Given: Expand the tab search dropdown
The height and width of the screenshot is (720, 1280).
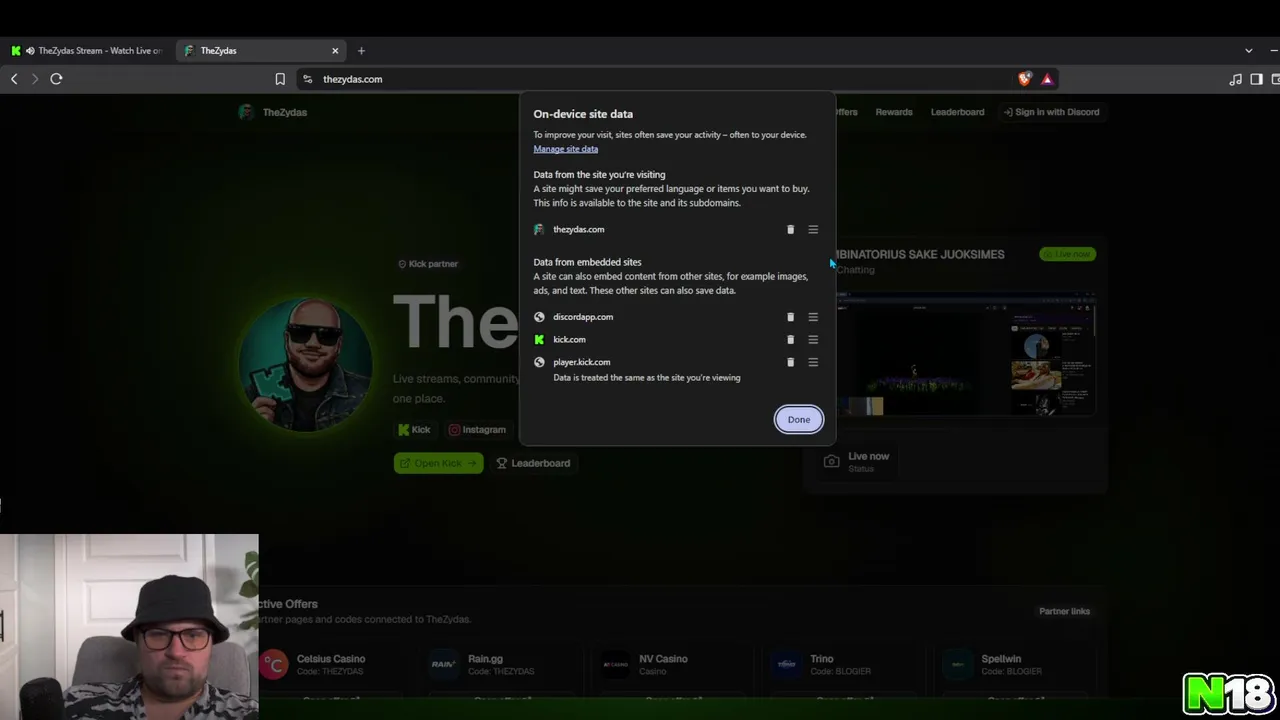Looking at the screenshot, I should click(1248, 51).
